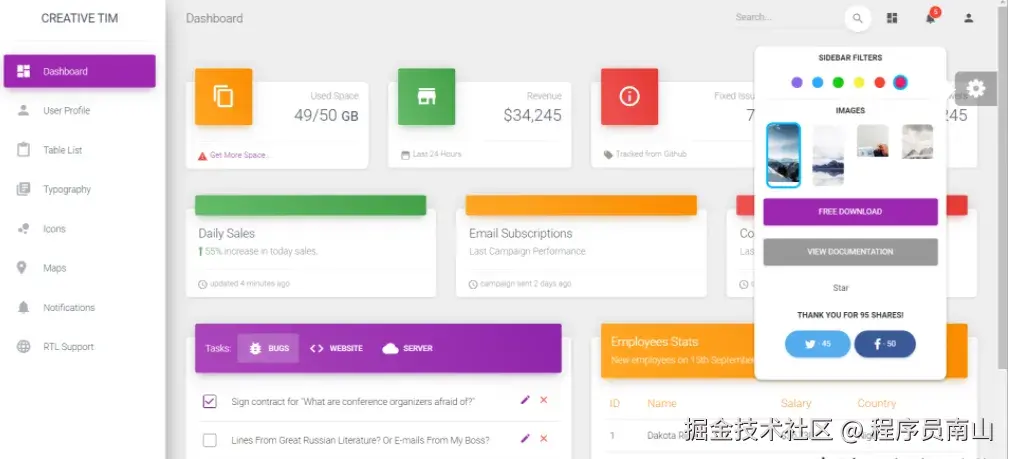Image resolution: width=1010 pixels, height=459 pixels.
Task: Click the Icons bubble-chart icon
Action: coord(24,229)
